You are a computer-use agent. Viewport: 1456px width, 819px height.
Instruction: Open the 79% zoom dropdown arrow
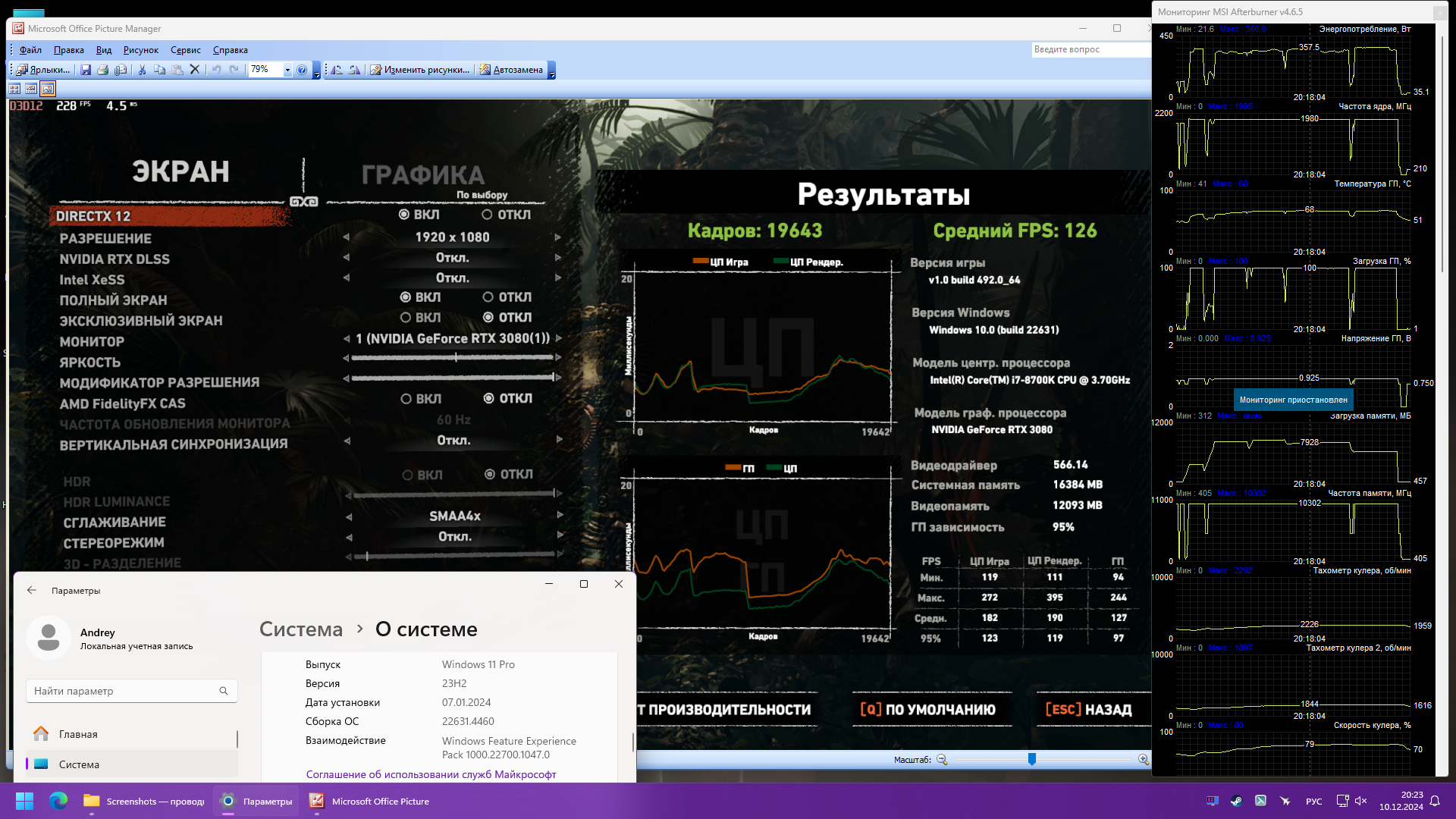287,70
